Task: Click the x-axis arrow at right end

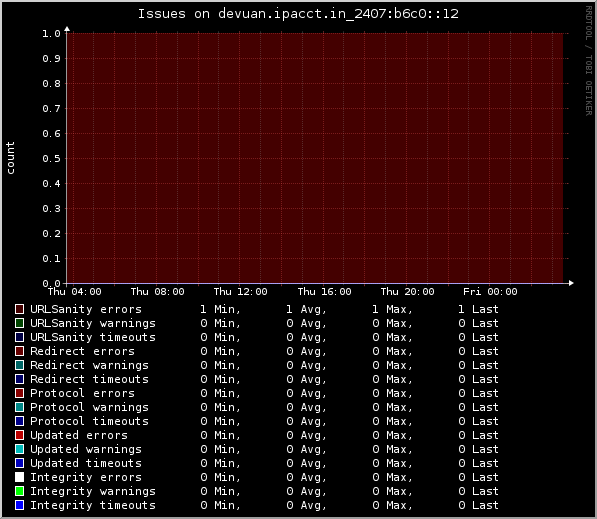Action: (571, 283)
